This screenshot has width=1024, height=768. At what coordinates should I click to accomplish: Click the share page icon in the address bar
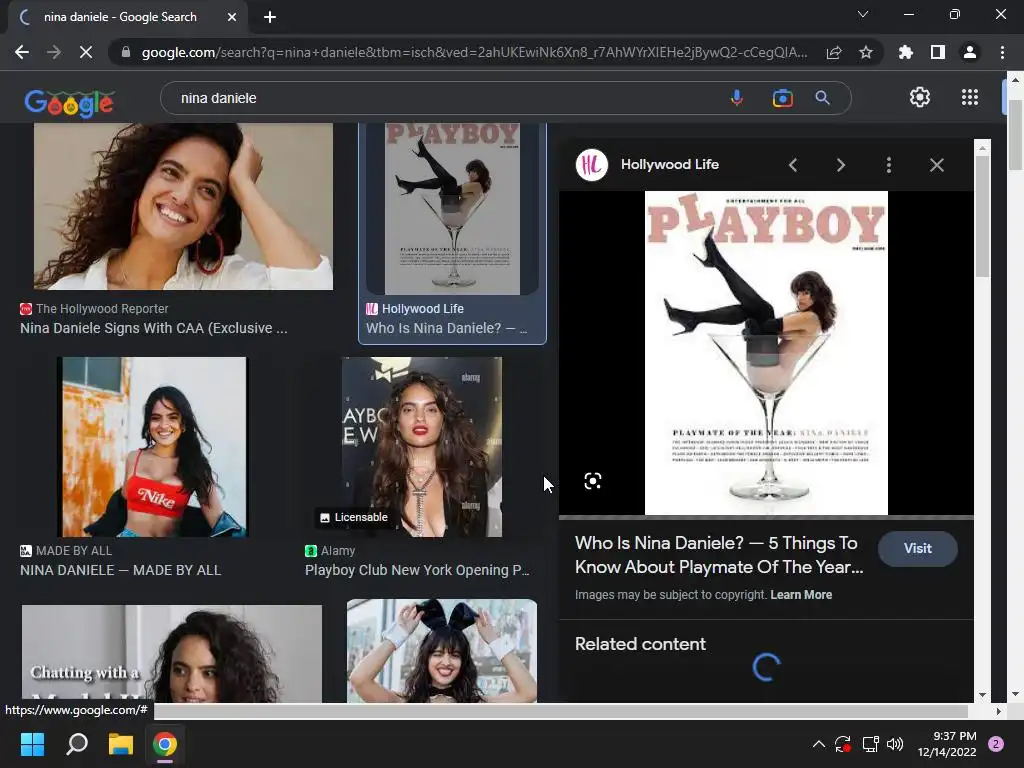[834, 52]
